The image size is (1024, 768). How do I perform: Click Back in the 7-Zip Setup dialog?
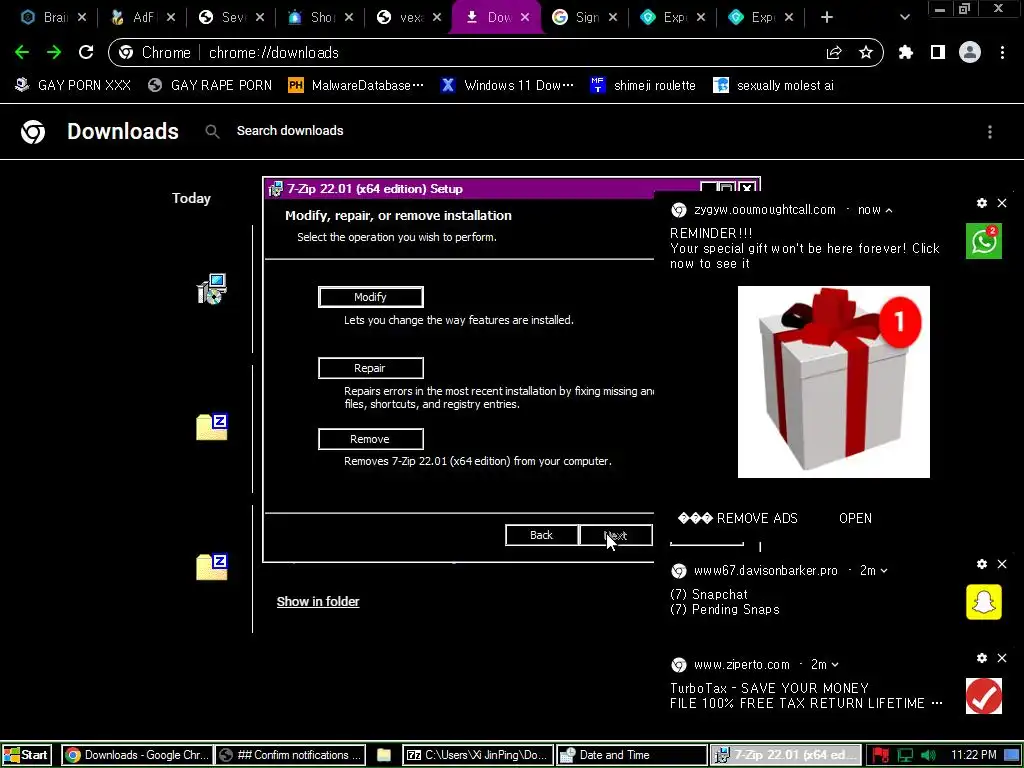[541, 536]
